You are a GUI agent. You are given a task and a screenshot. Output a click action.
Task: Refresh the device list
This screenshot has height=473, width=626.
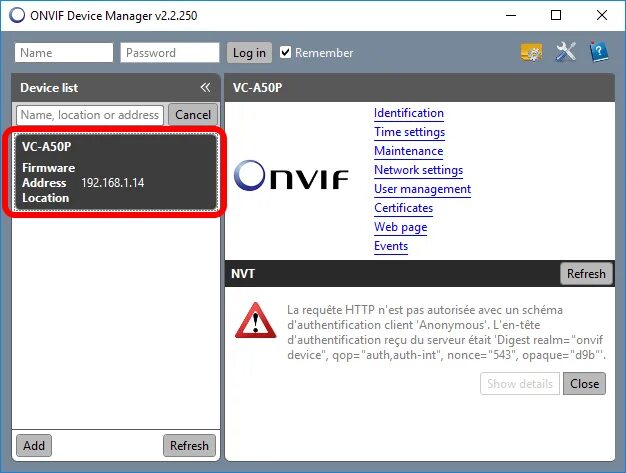coord(189,445)
